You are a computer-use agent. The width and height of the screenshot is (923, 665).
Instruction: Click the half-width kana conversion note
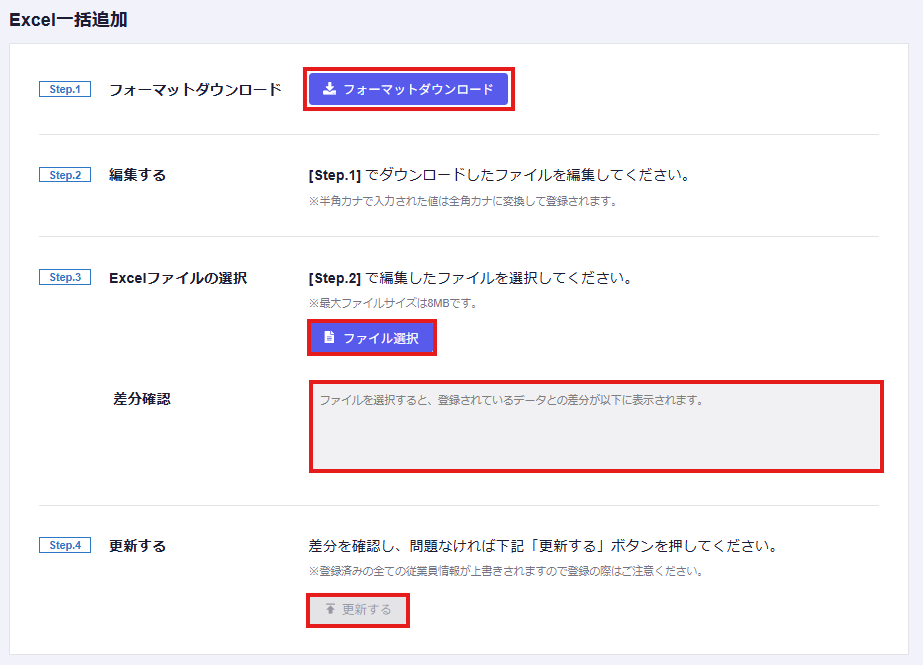[462, 201]
